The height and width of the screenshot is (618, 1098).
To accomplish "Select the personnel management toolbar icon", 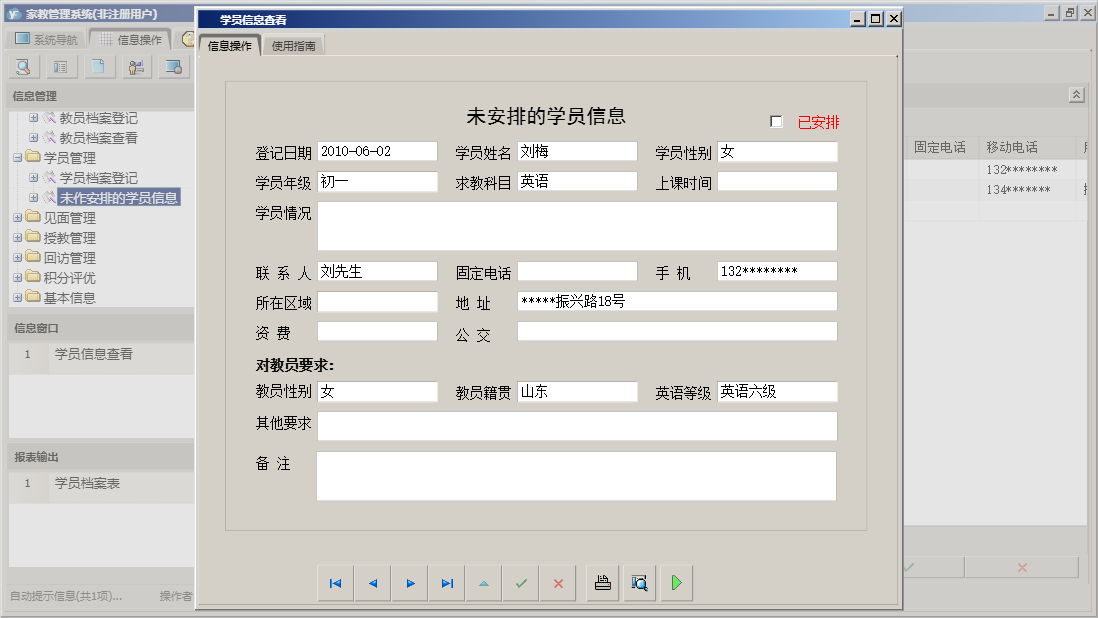I will pos(135,66).
